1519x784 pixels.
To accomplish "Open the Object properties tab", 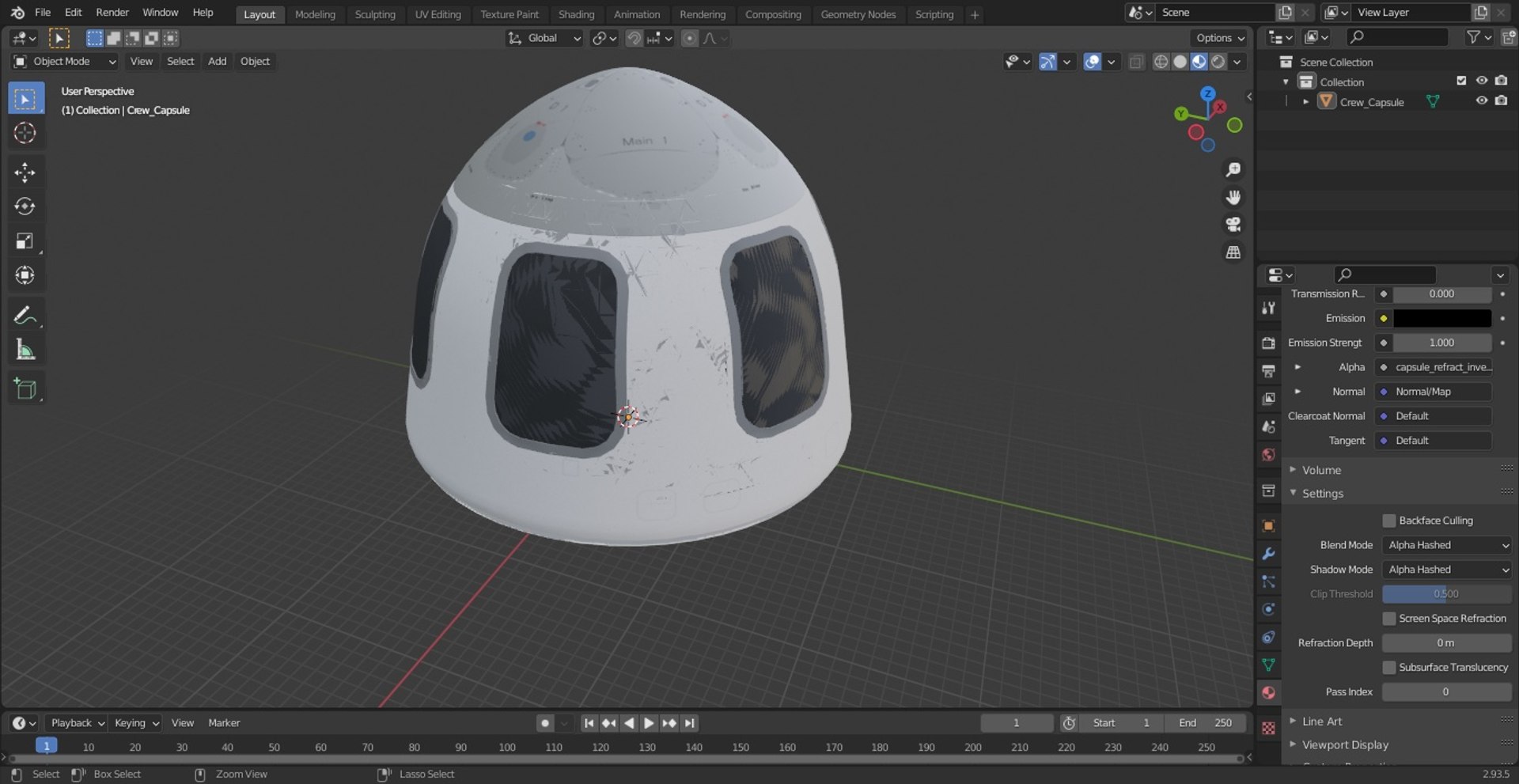I will click(1268, 526).
